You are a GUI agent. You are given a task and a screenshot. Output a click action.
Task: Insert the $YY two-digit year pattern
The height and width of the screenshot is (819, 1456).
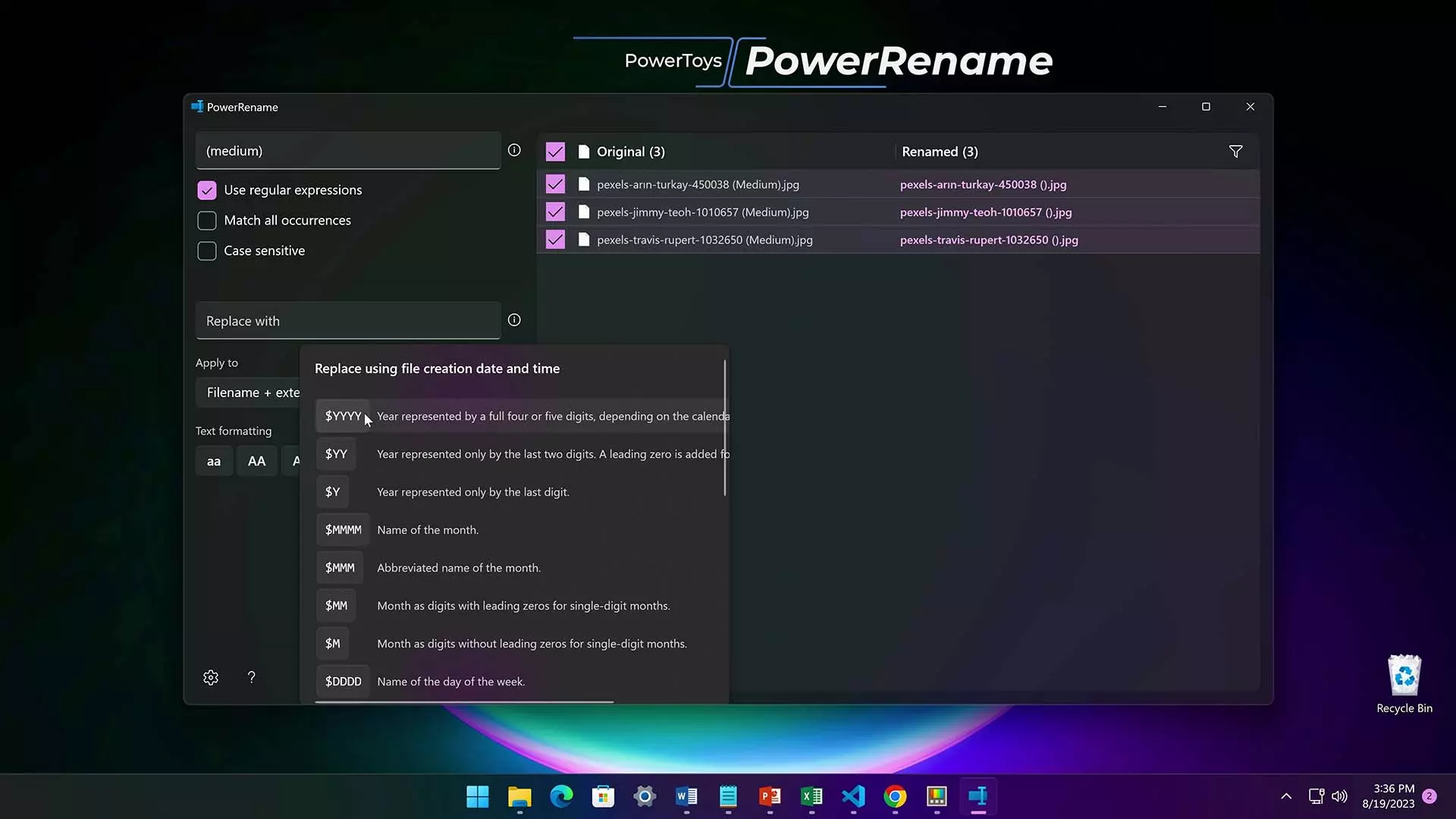point(336,453)
